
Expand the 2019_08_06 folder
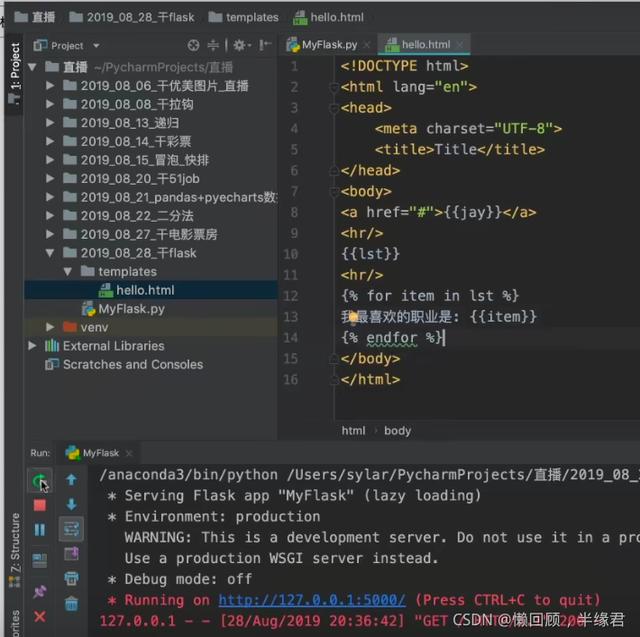(50, 86)
